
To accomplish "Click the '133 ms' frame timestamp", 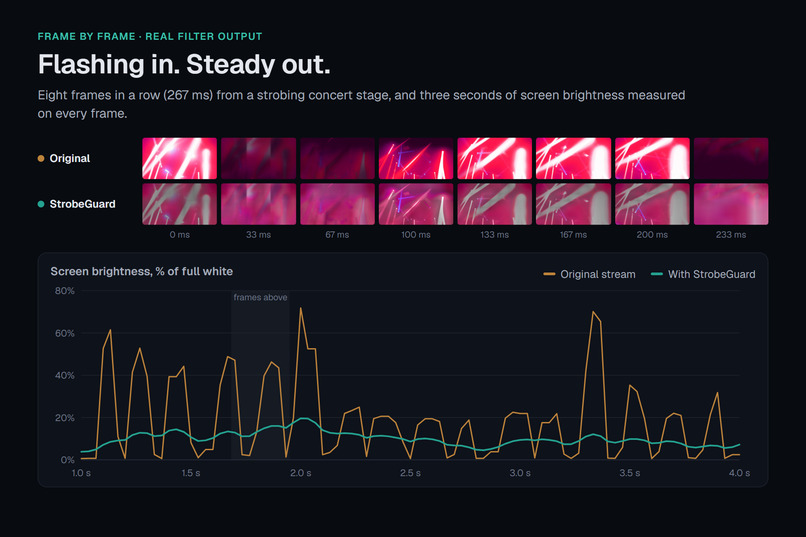I will 494,235.
